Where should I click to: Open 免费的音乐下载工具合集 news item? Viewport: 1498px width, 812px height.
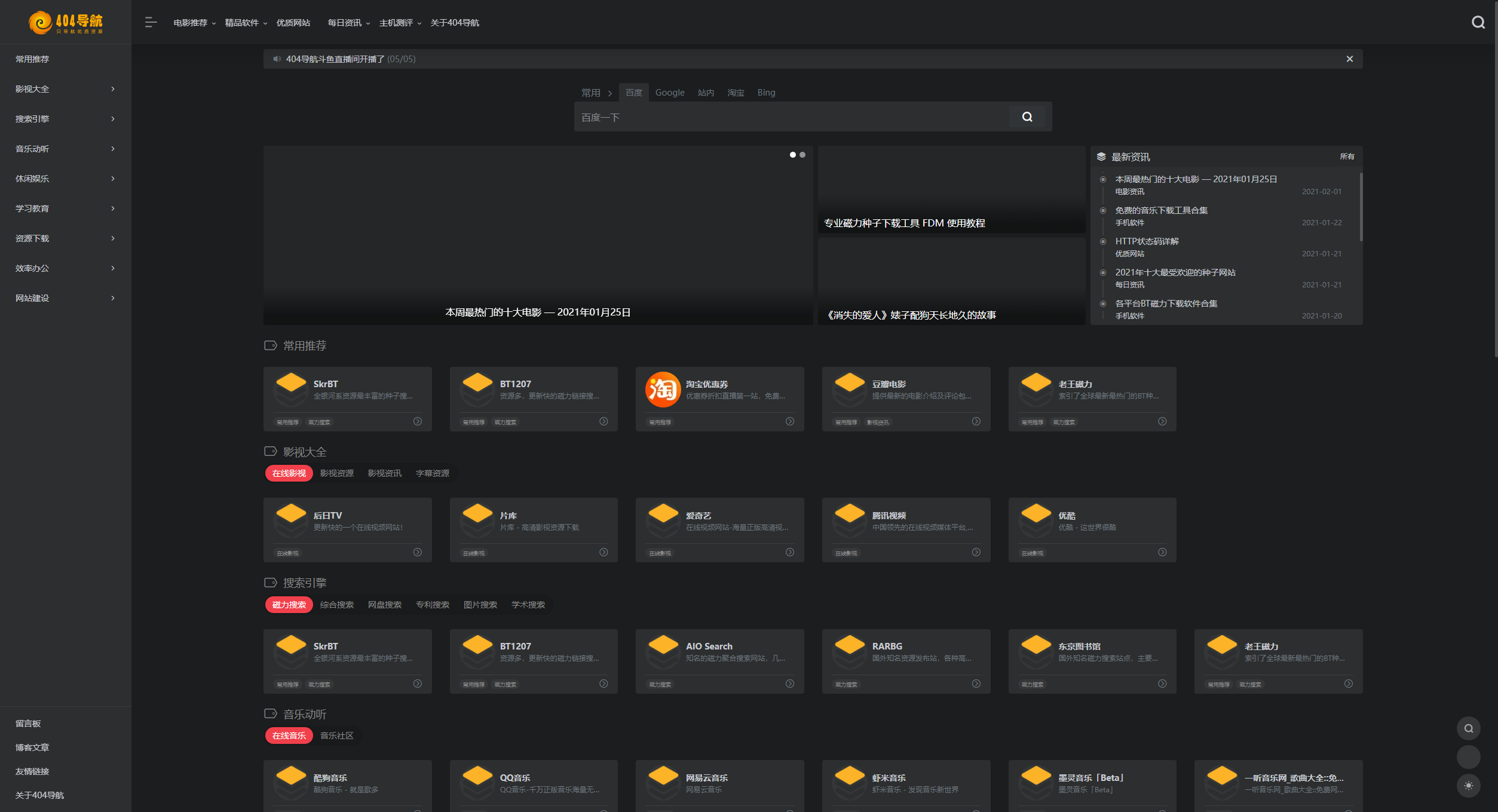coord(1161,210)
